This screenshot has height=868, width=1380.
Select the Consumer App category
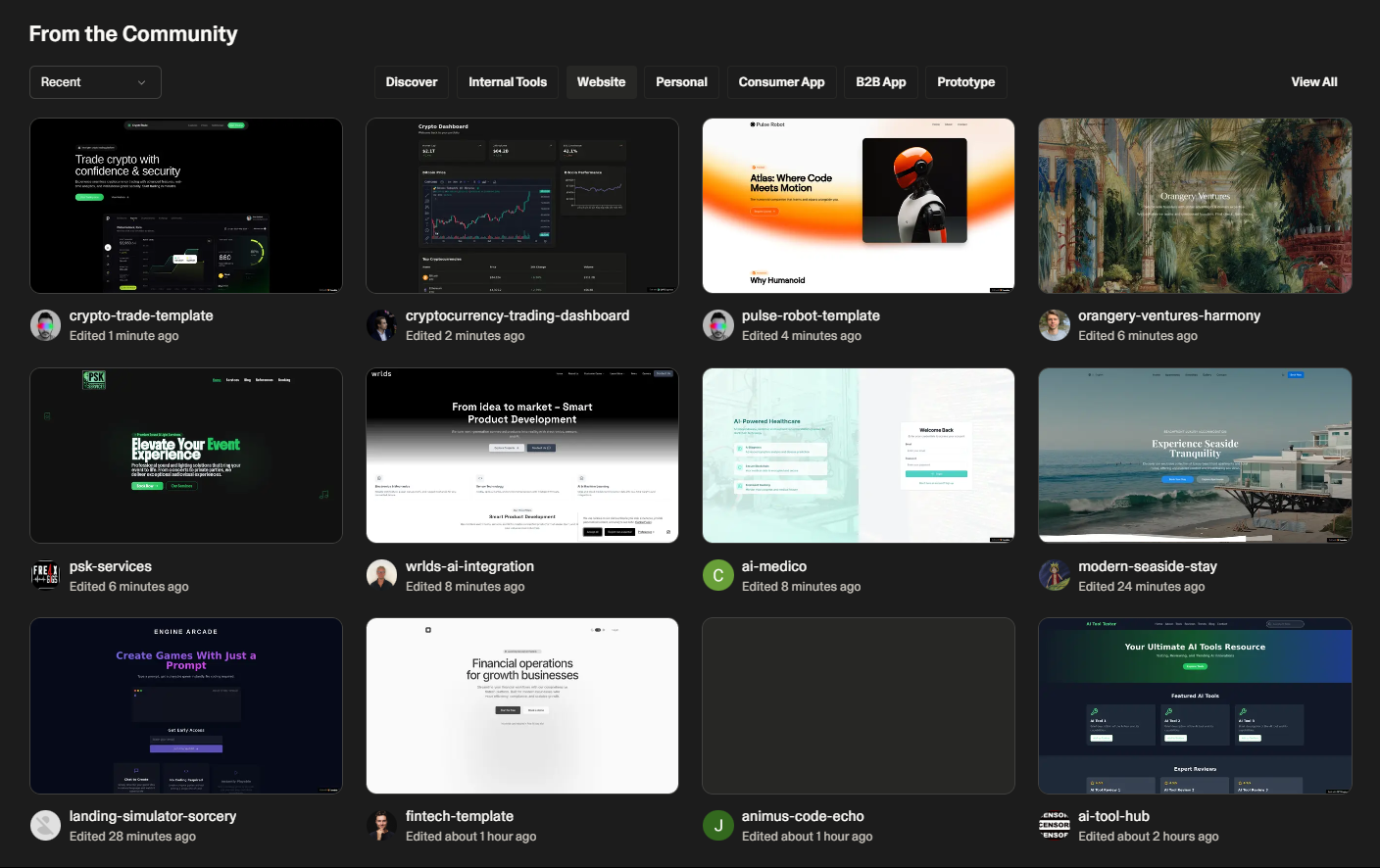pos(781,82)
